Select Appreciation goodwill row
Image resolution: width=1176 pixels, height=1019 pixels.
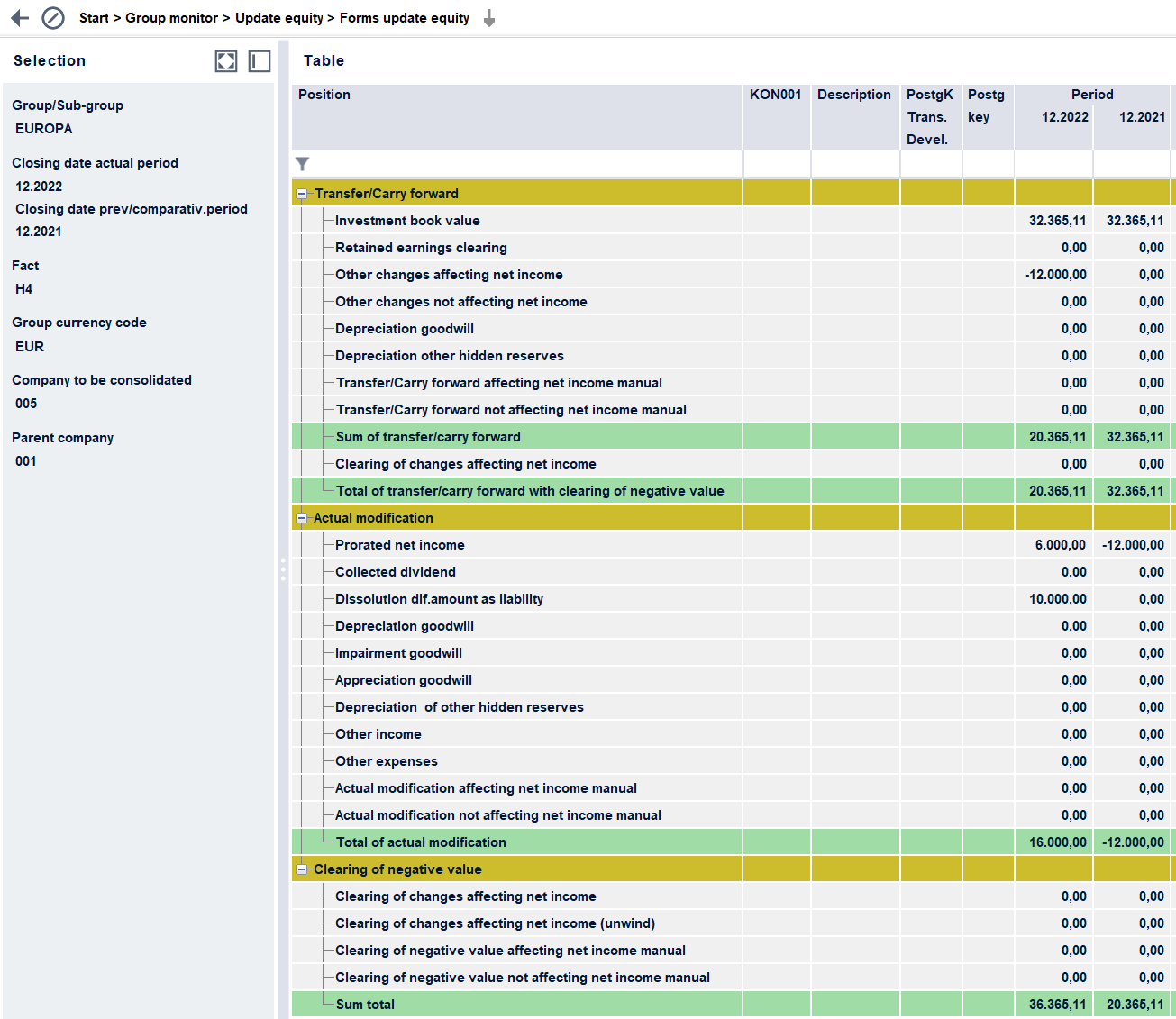(x=734, y=680)
